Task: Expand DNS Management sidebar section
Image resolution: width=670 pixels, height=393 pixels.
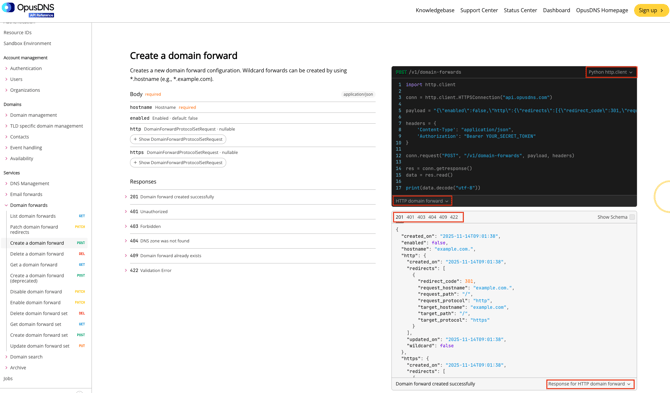Action: coord(29,184)
